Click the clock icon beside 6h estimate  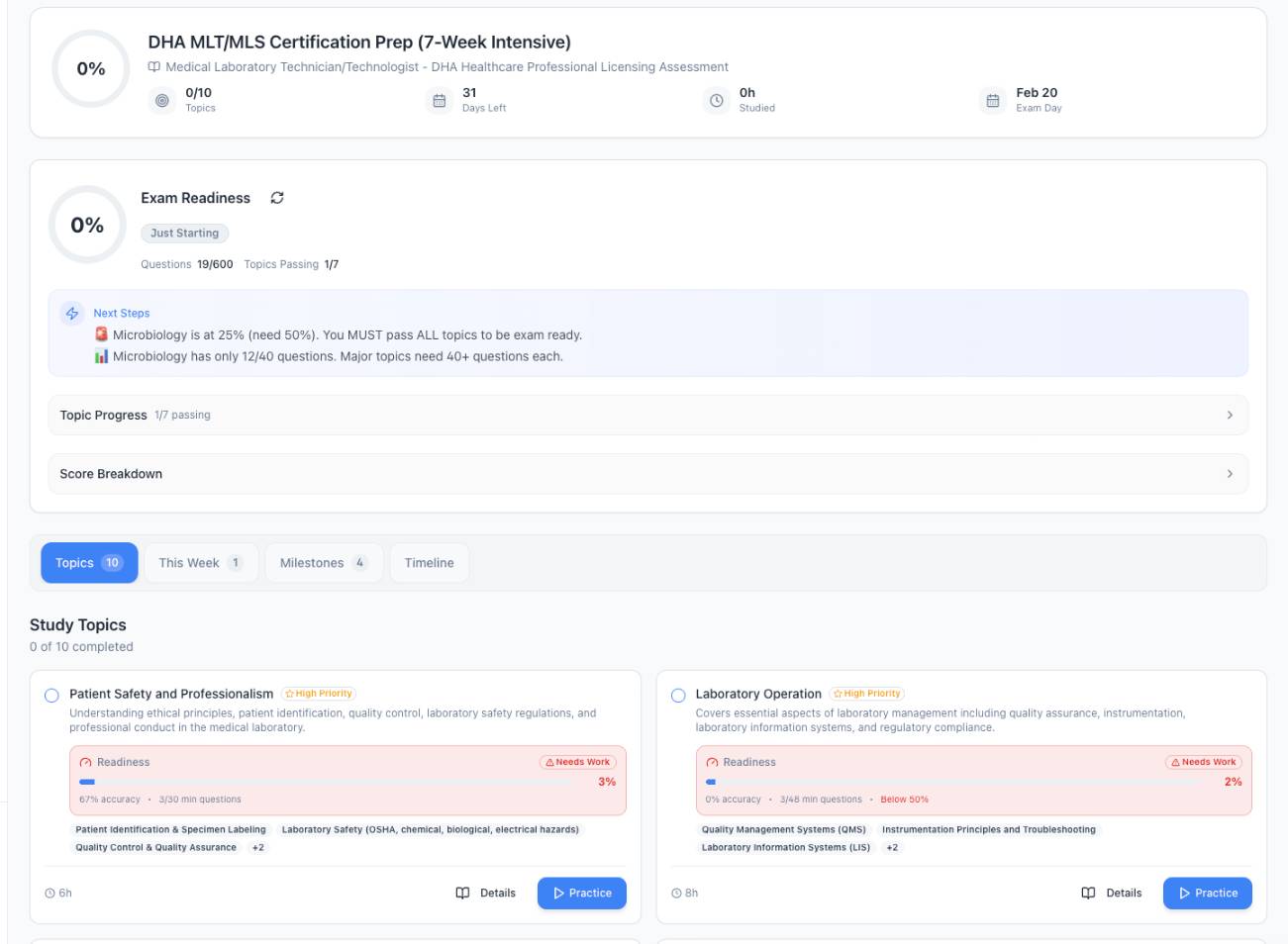pyautogui.click(x=50, y=894)
